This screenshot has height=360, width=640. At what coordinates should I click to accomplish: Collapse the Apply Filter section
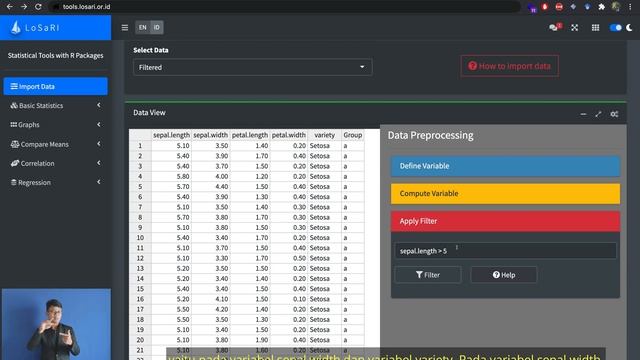pos(505,221)
